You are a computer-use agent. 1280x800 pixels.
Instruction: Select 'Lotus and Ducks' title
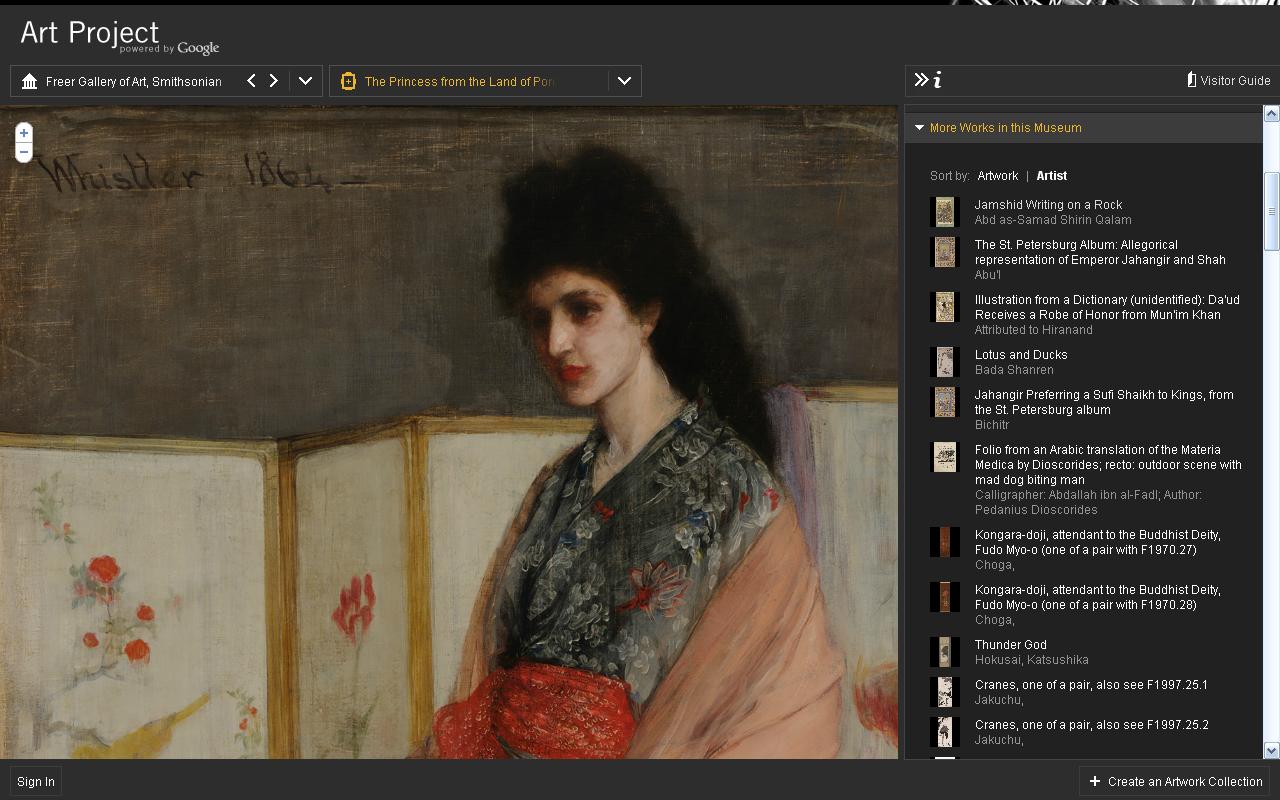[x=1021, y=355]
